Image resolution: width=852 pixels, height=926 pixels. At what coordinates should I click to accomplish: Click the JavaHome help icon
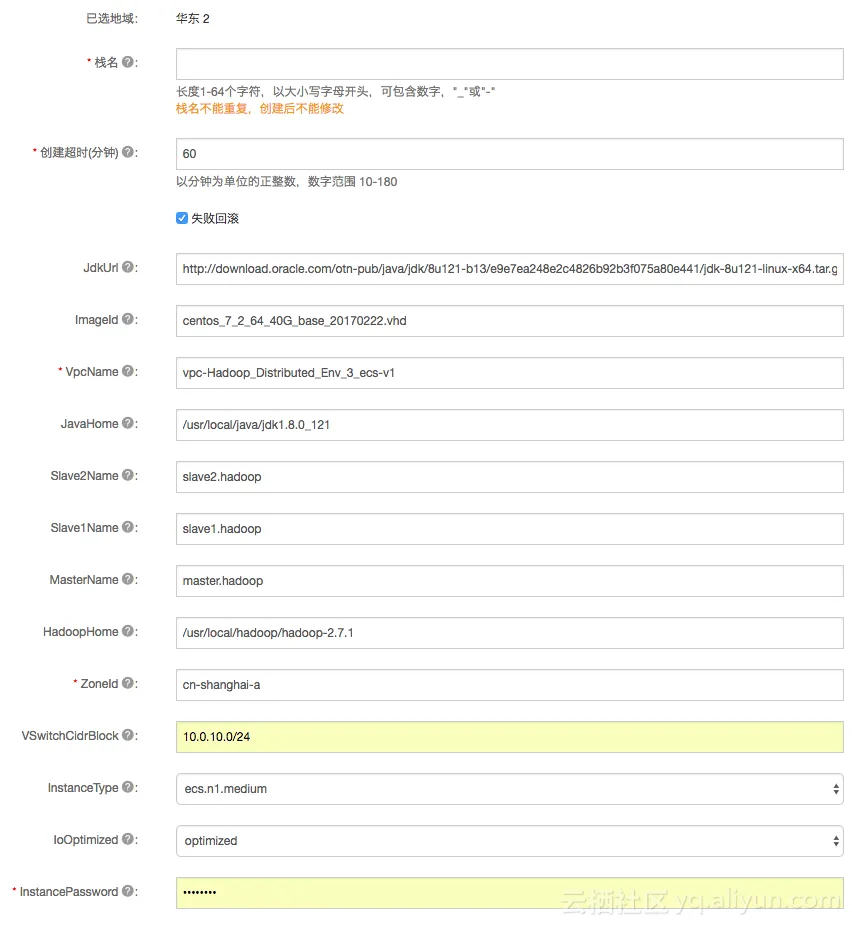[x=128, y=423]
